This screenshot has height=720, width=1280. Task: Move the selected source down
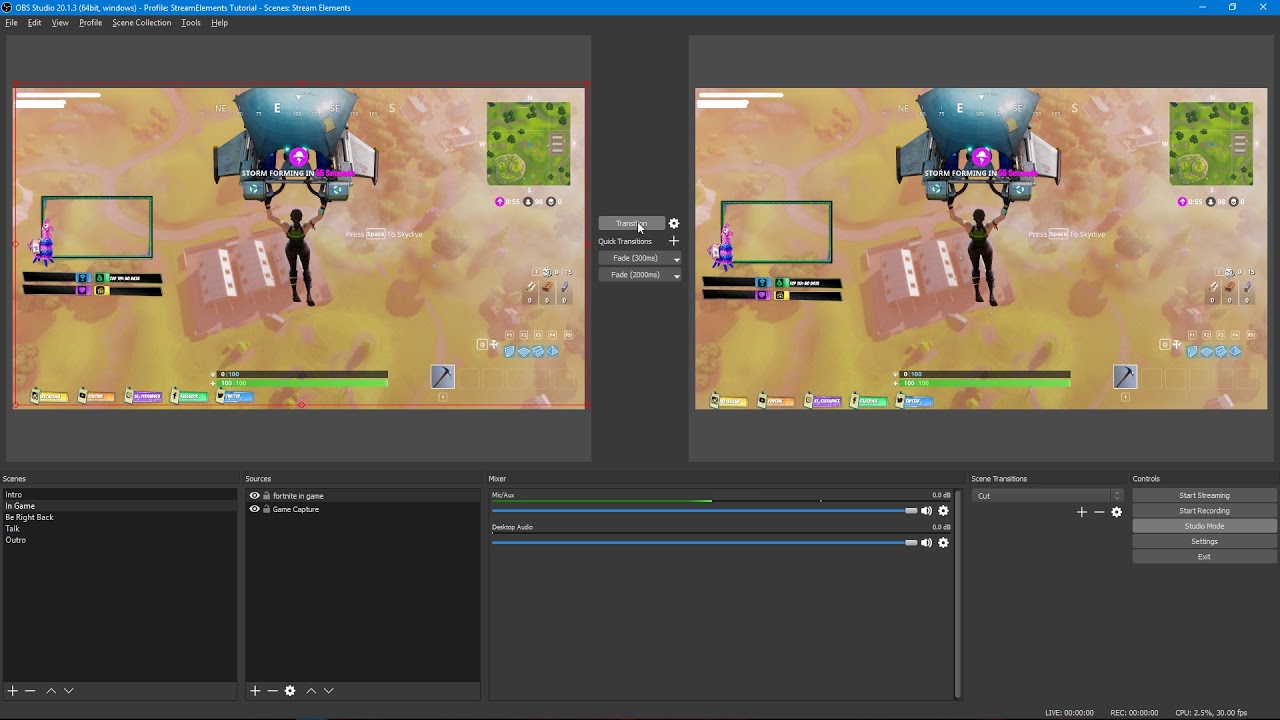coord(328,690)
